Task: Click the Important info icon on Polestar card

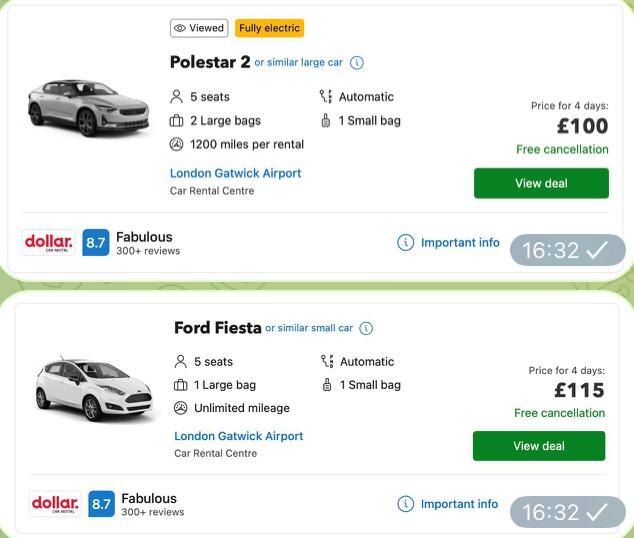Action: pyautogui.click(x=405, y=242)
